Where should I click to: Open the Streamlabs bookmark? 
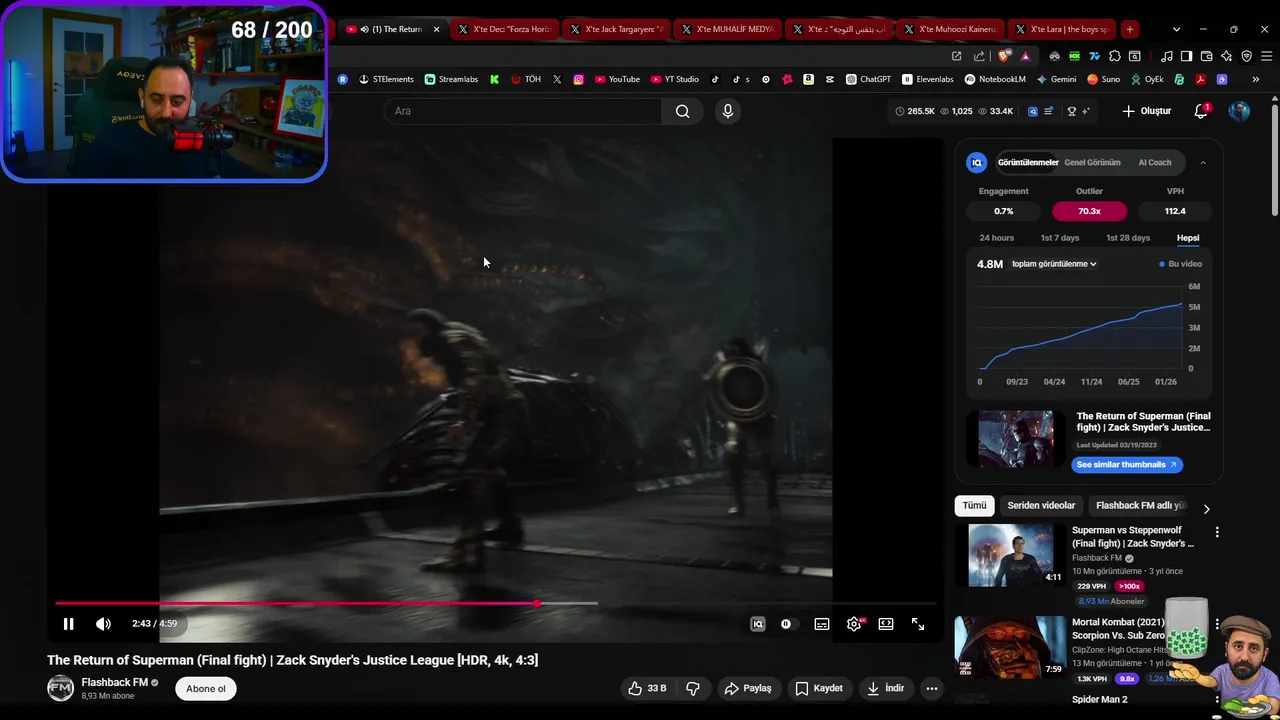(x=451, y=79)
